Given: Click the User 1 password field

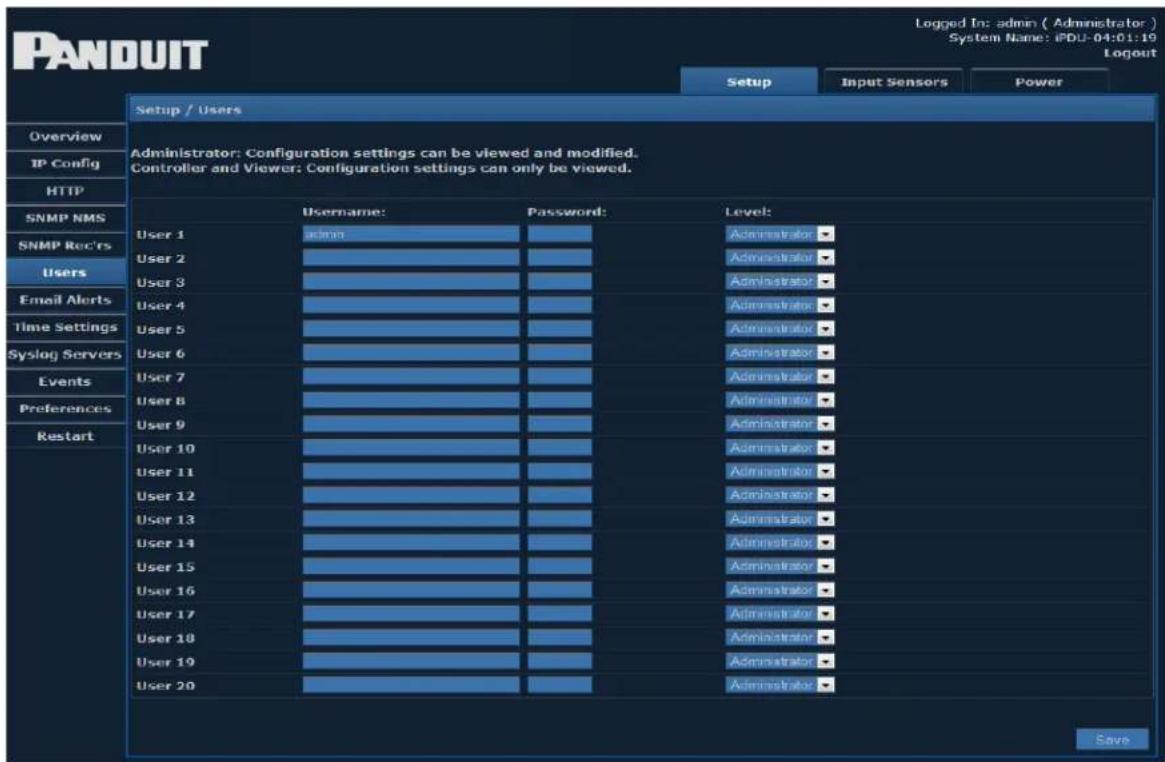Looking at the screenshot, I should (x=560, y=234).
